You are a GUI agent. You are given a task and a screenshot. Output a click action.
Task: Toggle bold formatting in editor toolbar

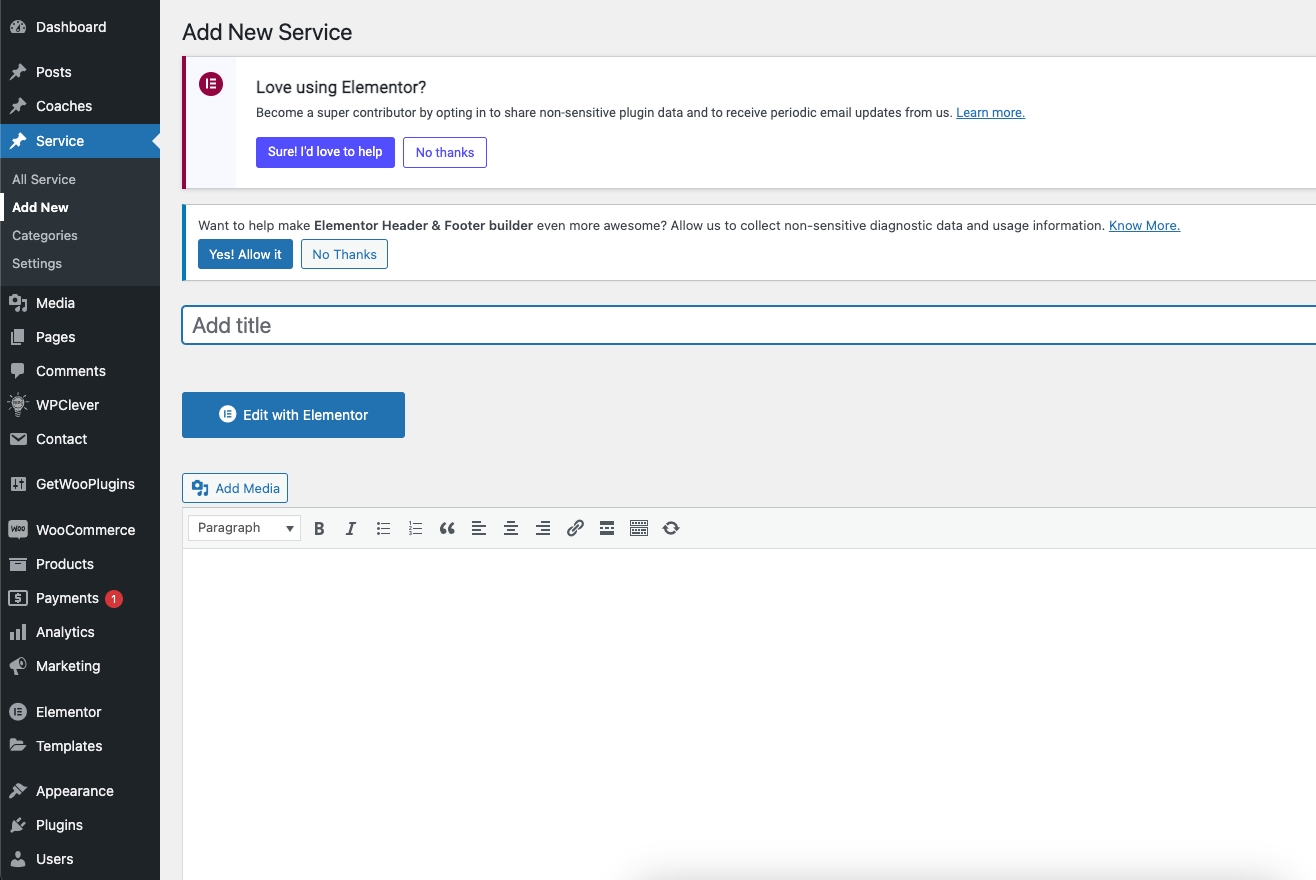click(319, 528)
